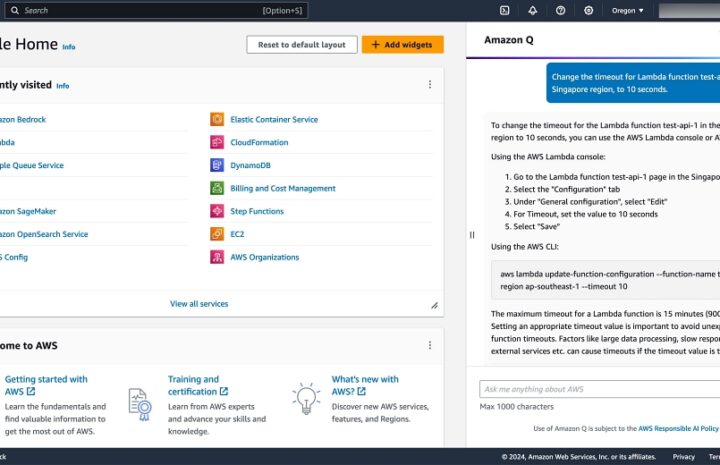The width and height of the screenshot is (720, 465).
Task: Click the certificate icon beside Training and certification
Action: [x=140, y=404]
